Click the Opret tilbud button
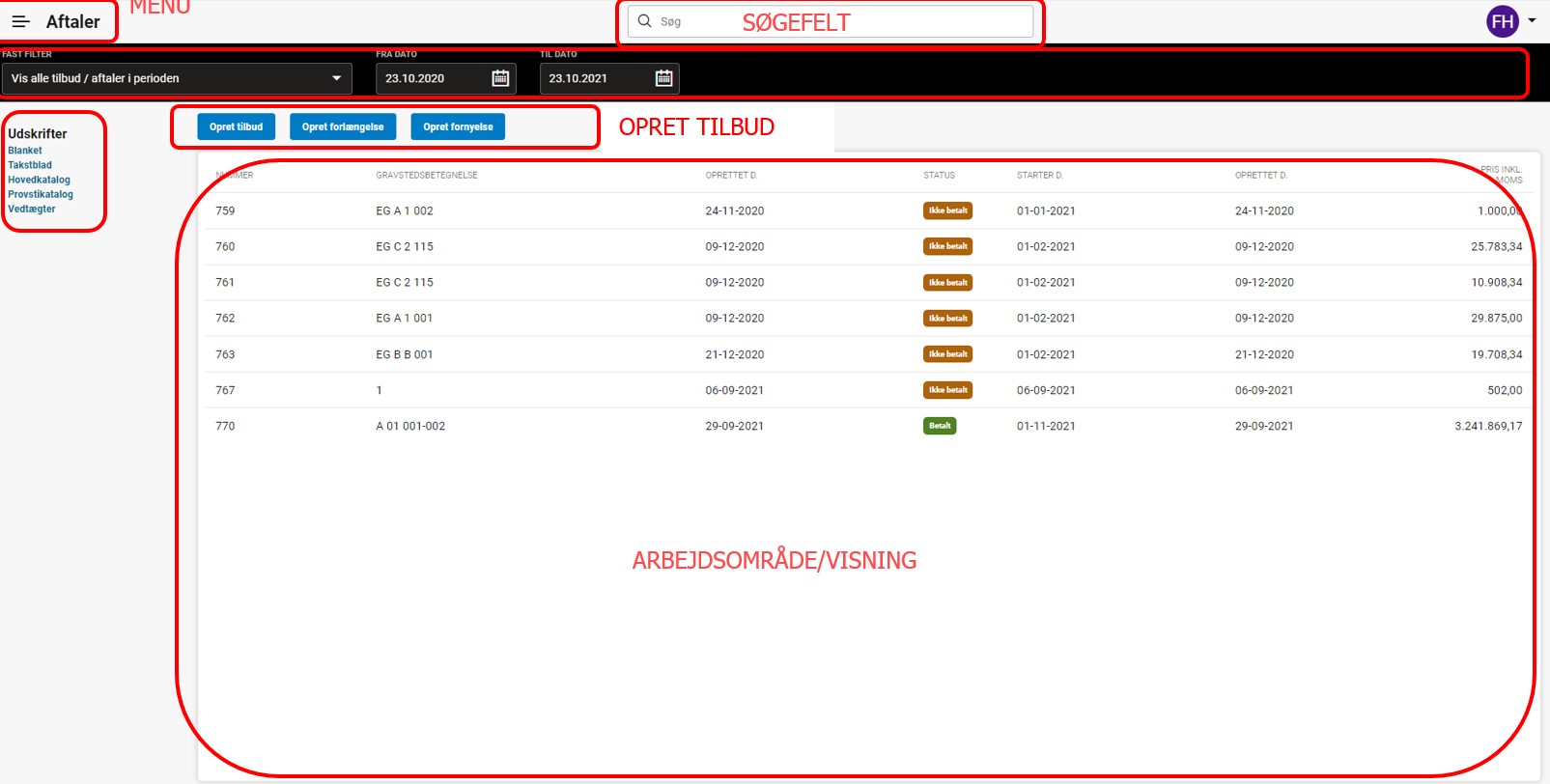This screenshot has height=784, width=1550. tap(236, 126)
